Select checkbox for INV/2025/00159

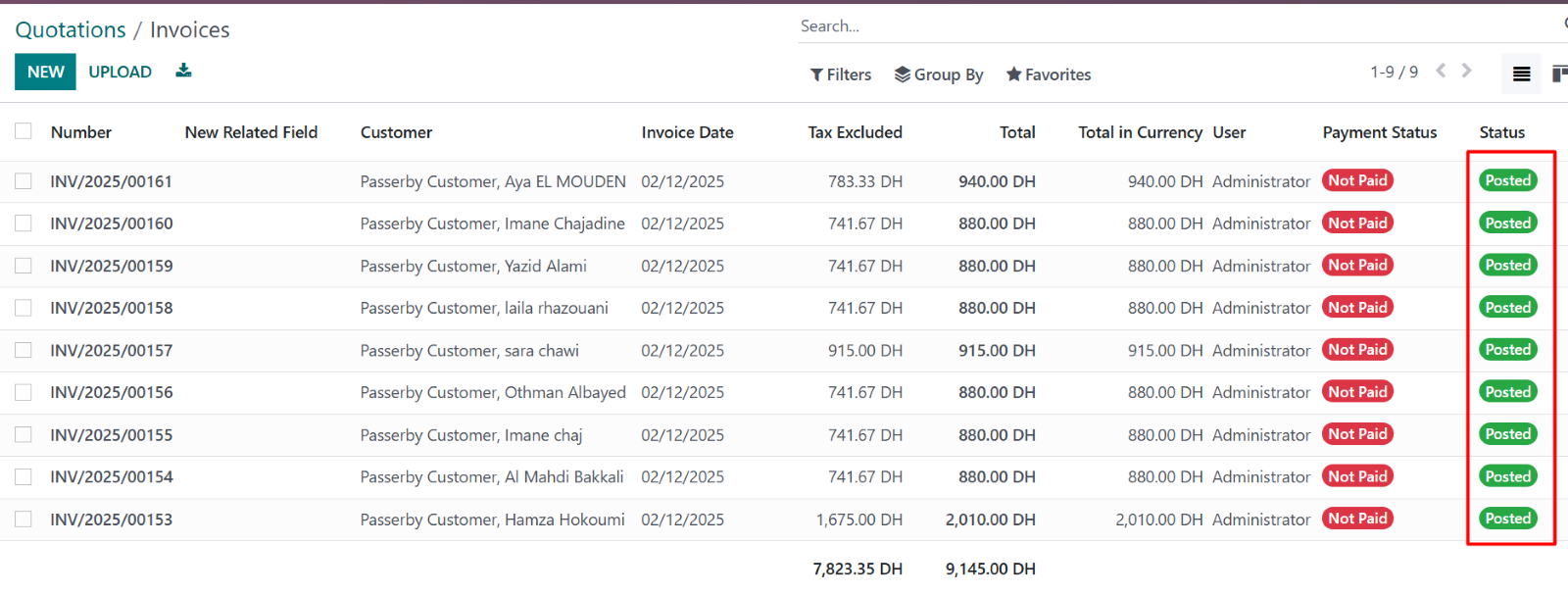coord(24,266)
